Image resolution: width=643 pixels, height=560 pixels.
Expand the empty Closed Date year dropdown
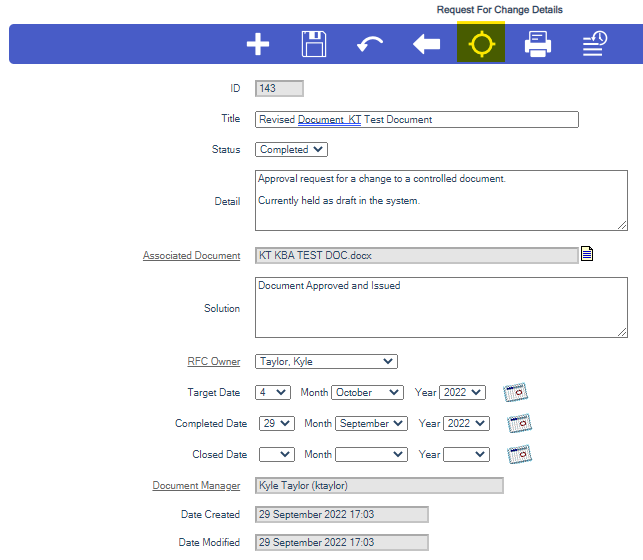point(466,455)
